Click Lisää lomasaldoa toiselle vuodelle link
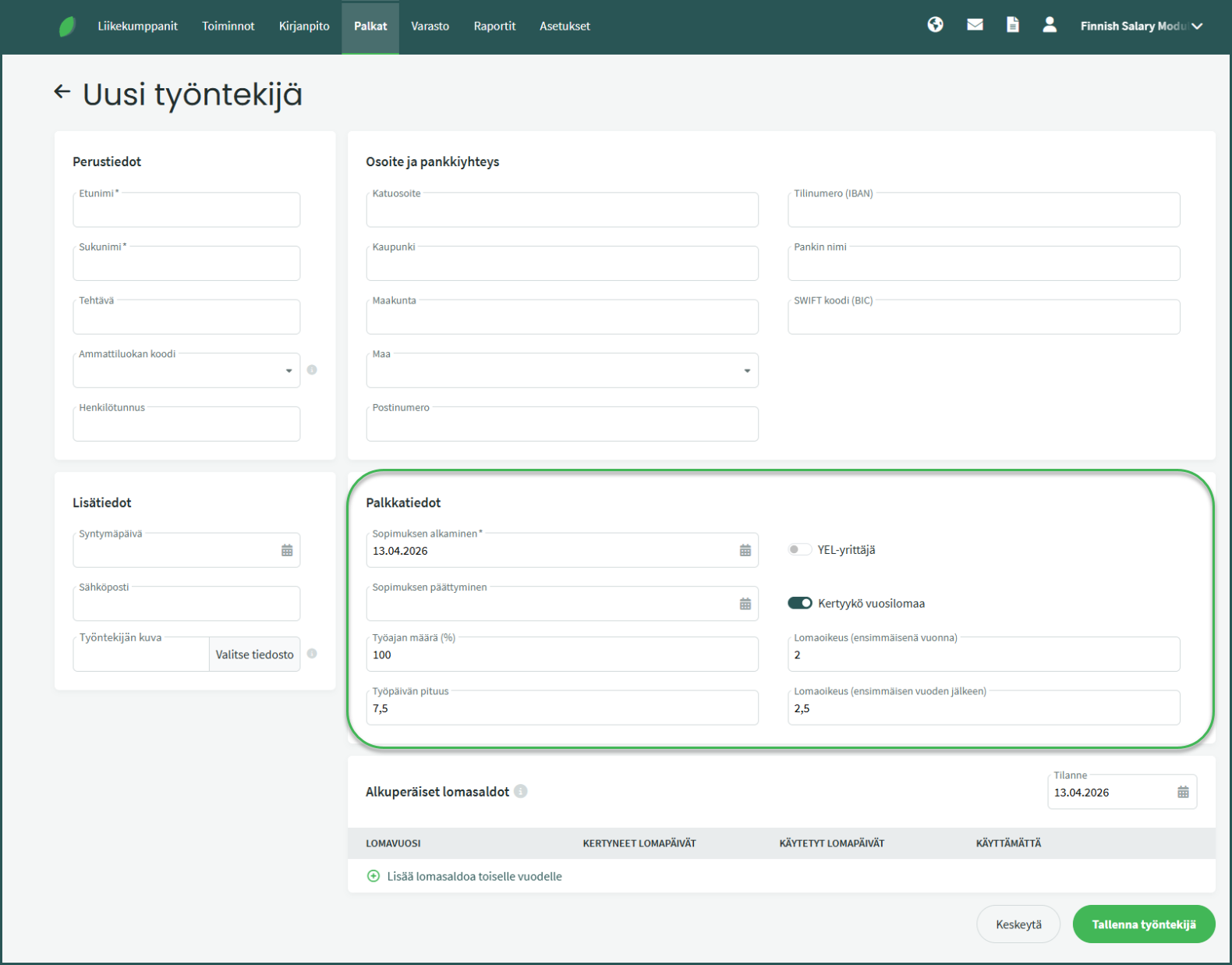Viewport: 1232px width, 965px height. click(x=474, y=876)
